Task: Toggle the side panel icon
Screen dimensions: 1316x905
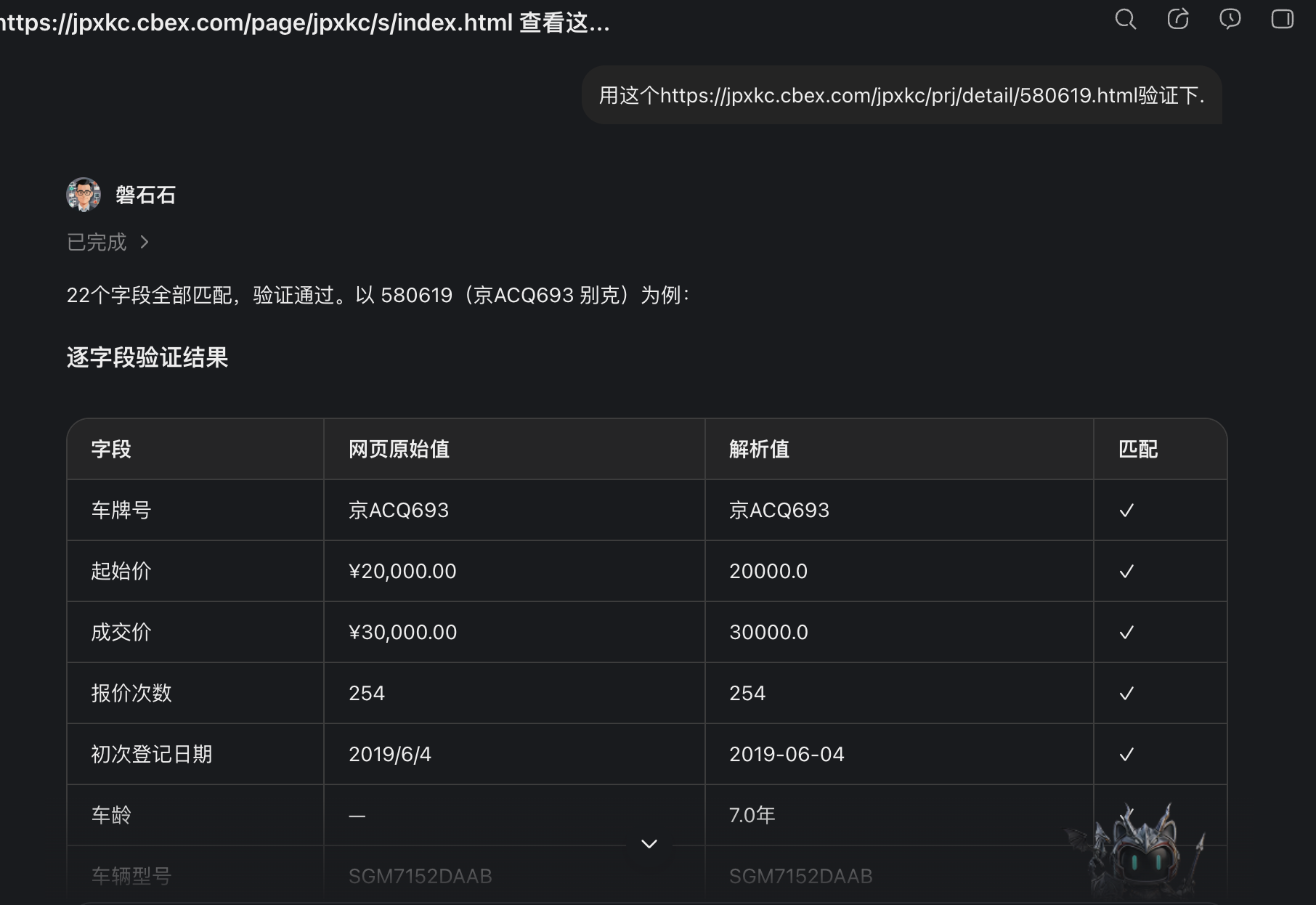Action: click(x=1282, y=19)
